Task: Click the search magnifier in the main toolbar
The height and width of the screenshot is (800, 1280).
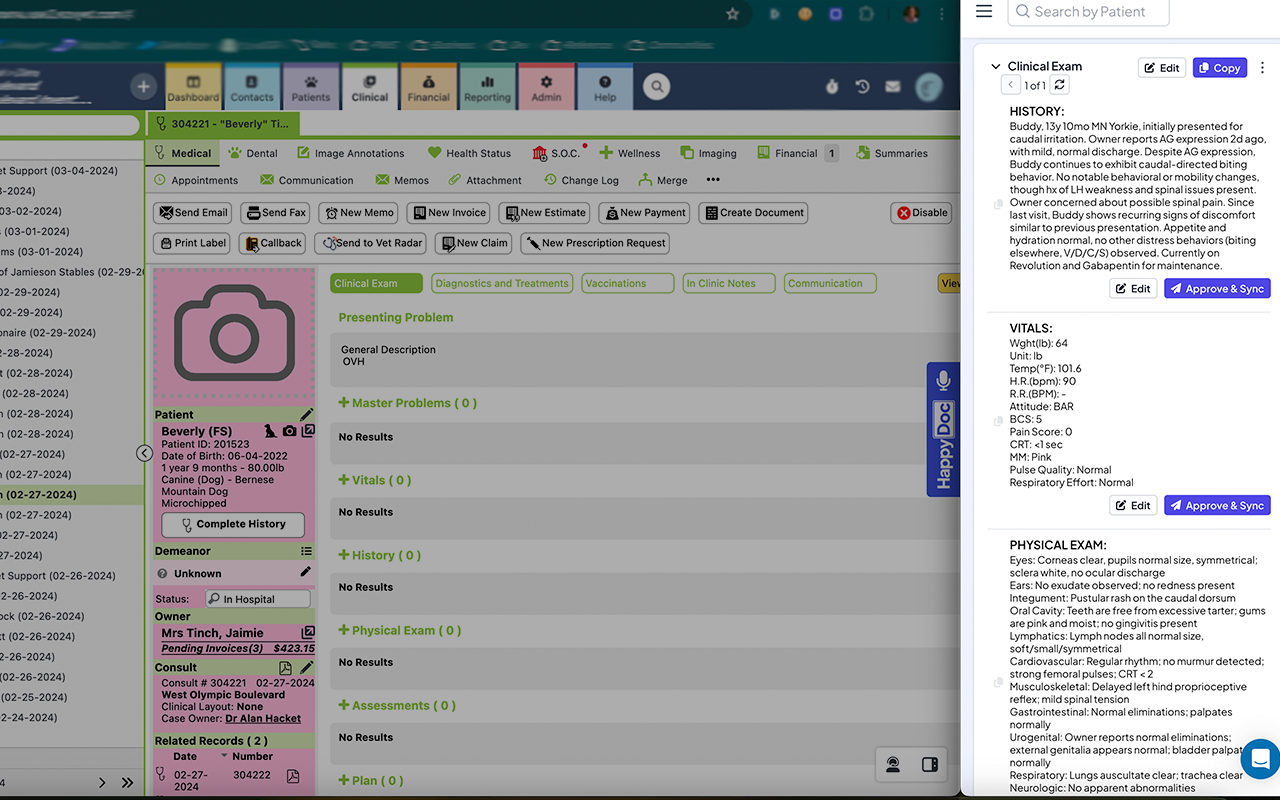Action: 655,87
